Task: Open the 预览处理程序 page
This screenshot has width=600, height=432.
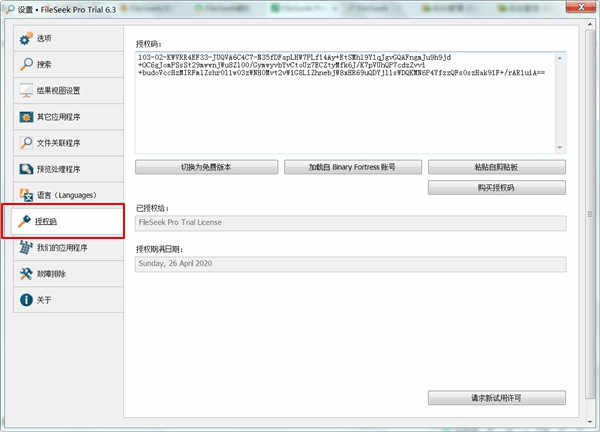Action: [68, 169]
